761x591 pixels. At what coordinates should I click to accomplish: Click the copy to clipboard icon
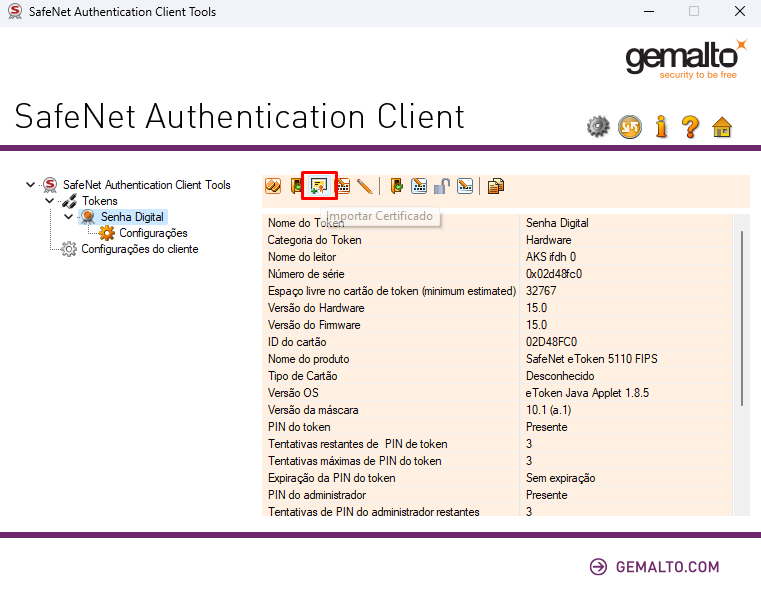point(495,185)
